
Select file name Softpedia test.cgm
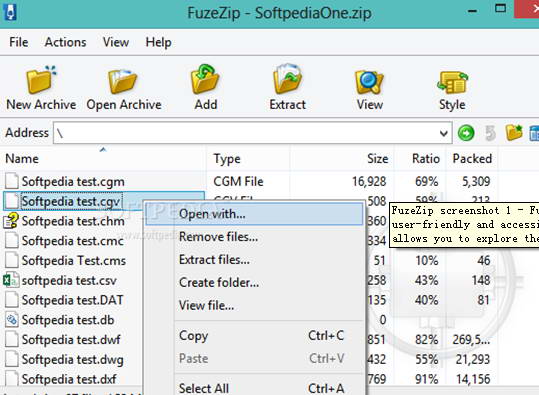[x=73, y=182]
